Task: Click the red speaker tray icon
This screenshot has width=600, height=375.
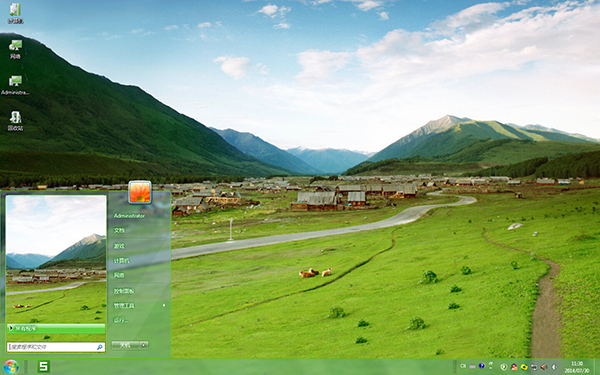Action: (544, 367)
